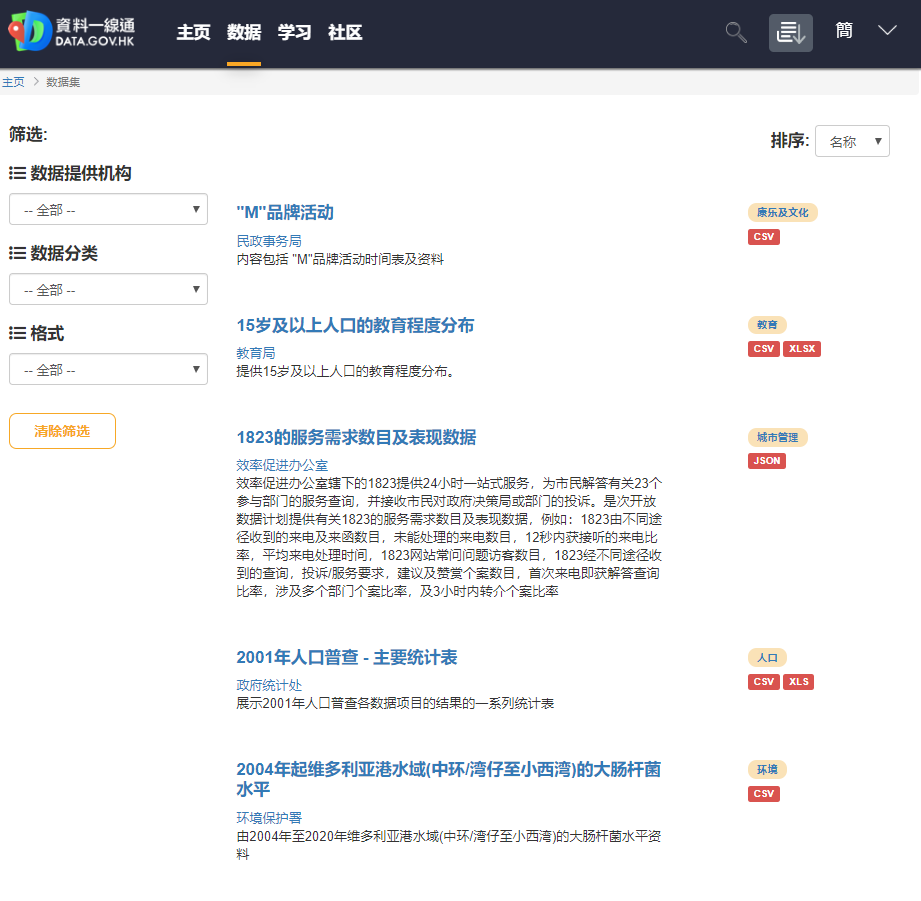Click the 主页 breadcrumb link
Screen dimensions: 921x901
14,82
